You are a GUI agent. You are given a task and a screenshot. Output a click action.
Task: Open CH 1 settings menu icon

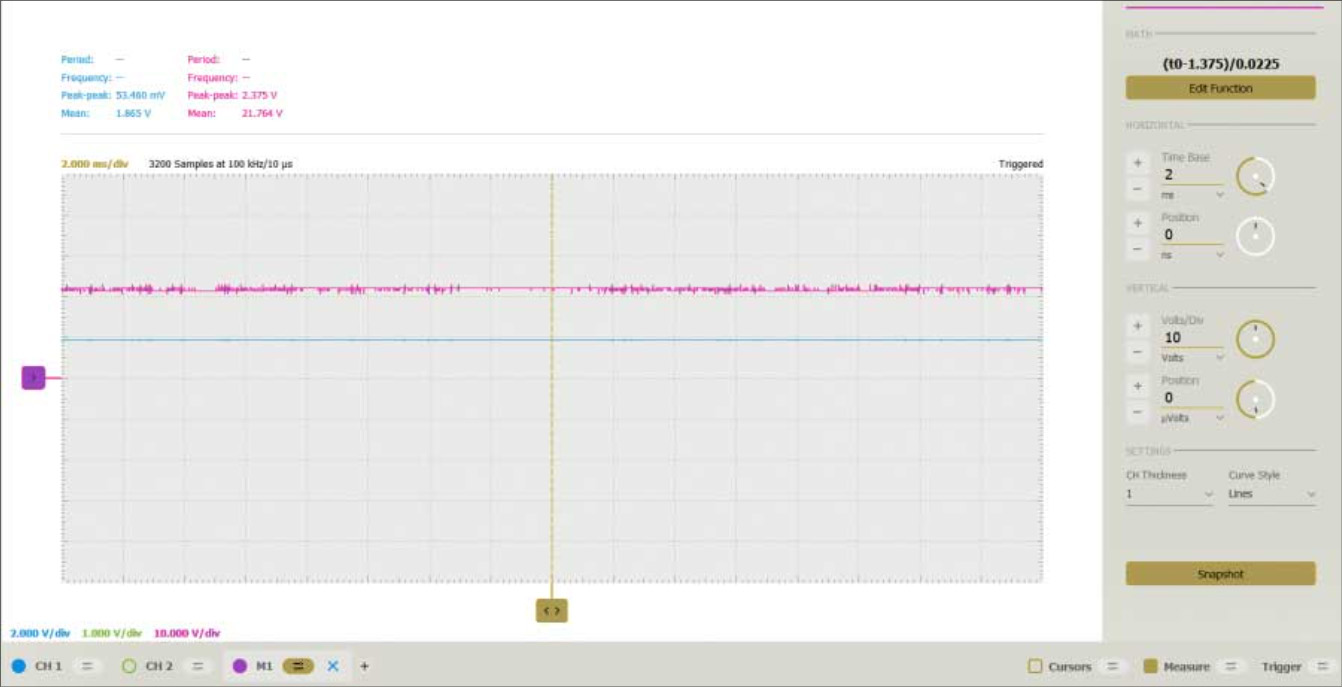[87, 666]
